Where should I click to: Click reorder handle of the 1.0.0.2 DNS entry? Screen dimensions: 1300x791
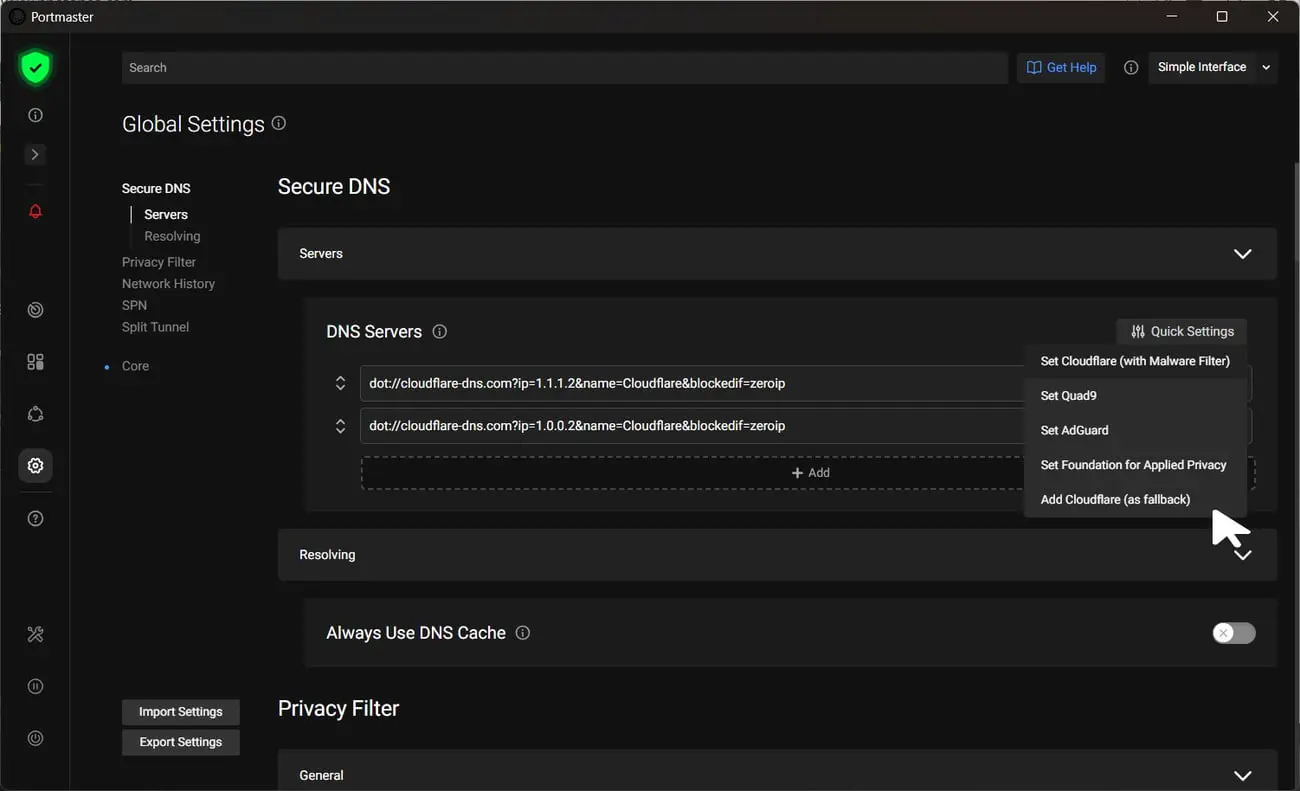point(340,426)
